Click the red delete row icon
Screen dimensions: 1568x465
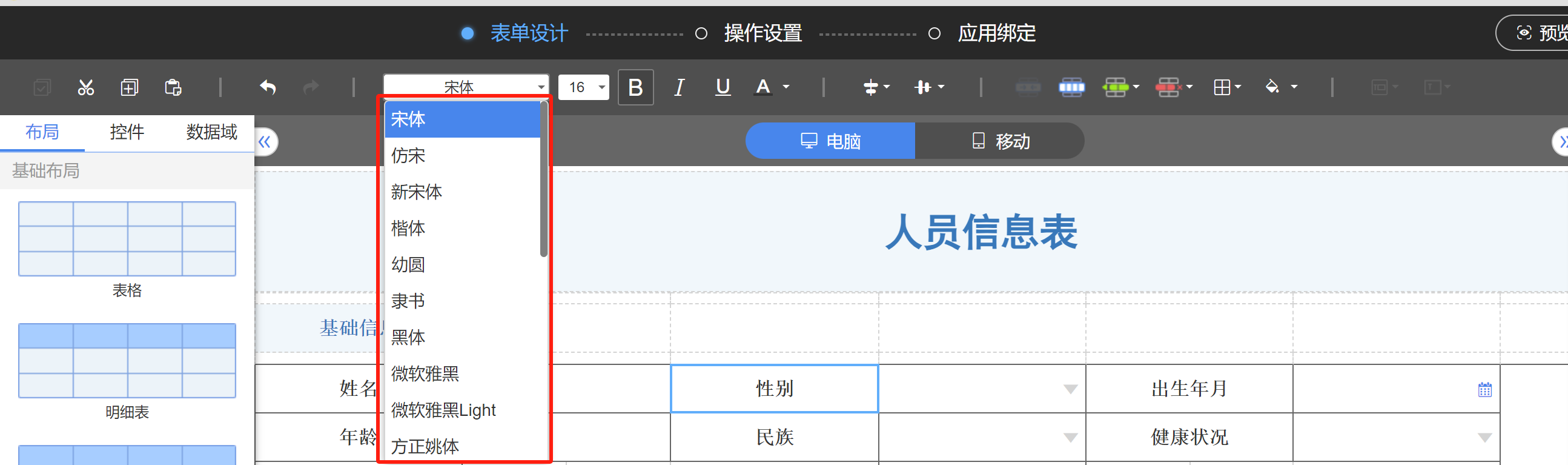click(1168, 88)
